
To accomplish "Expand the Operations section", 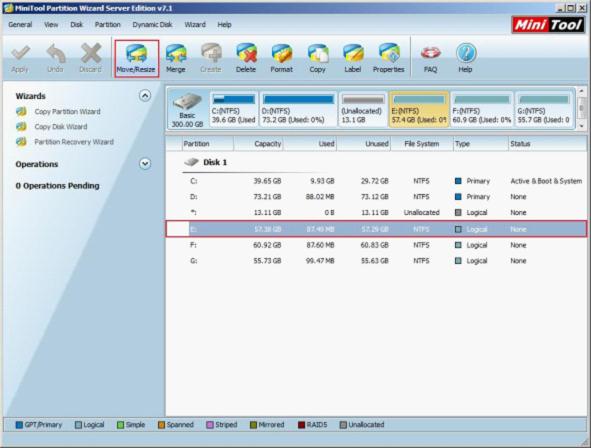I will point(145,164).
